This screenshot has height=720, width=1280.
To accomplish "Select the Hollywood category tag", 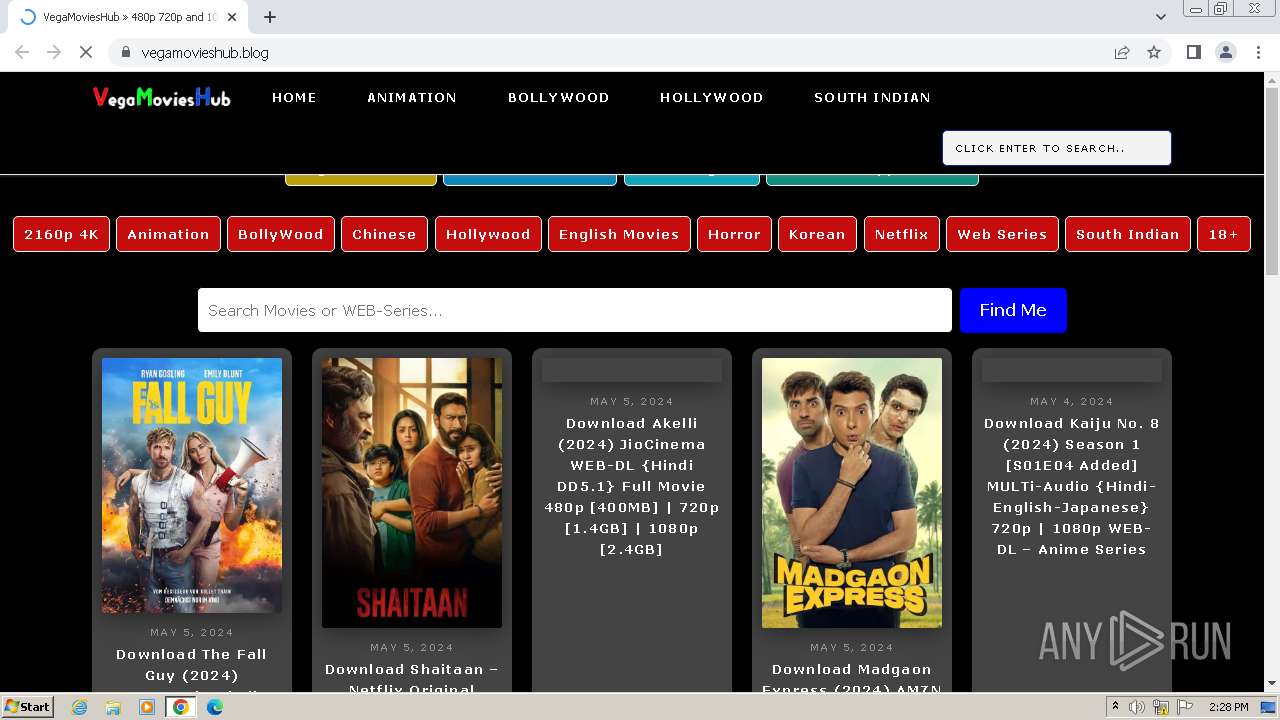I will coord(488,234).
